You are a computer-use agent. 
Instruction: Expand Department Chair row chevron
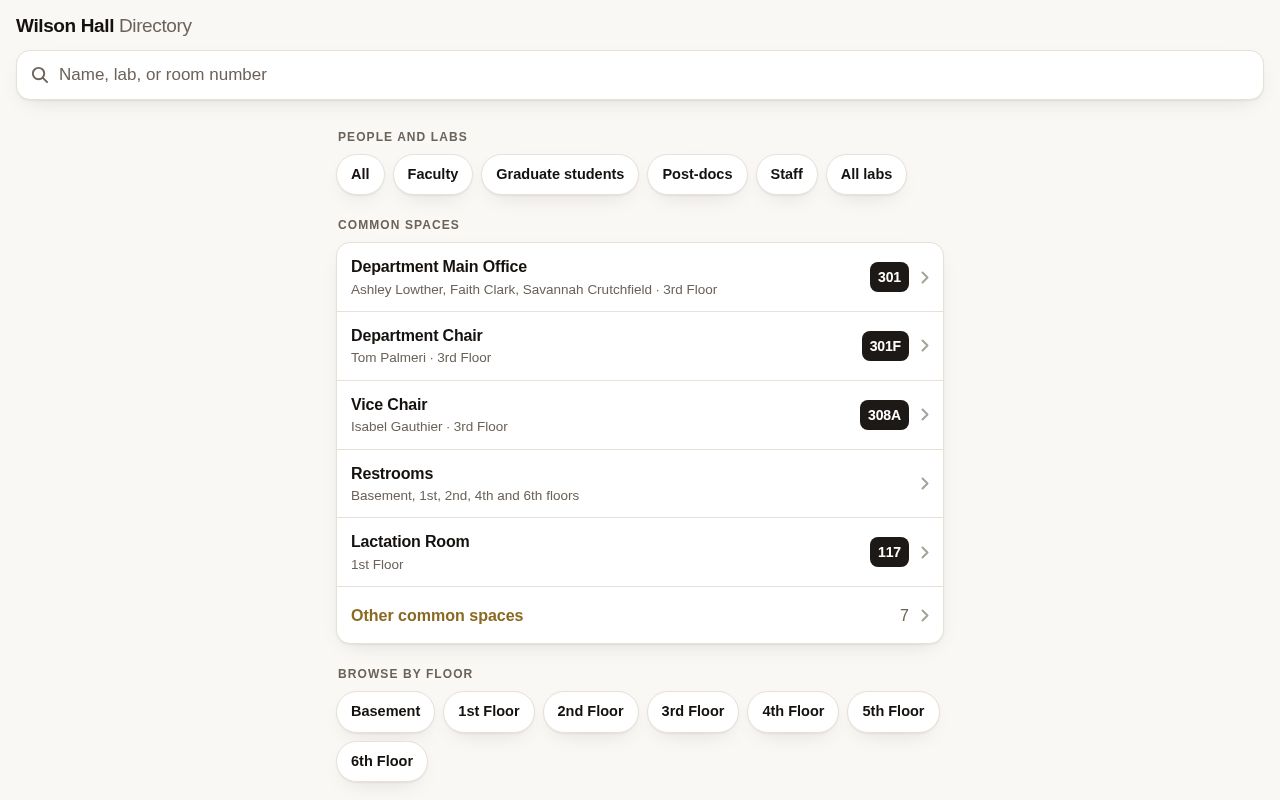925,346
